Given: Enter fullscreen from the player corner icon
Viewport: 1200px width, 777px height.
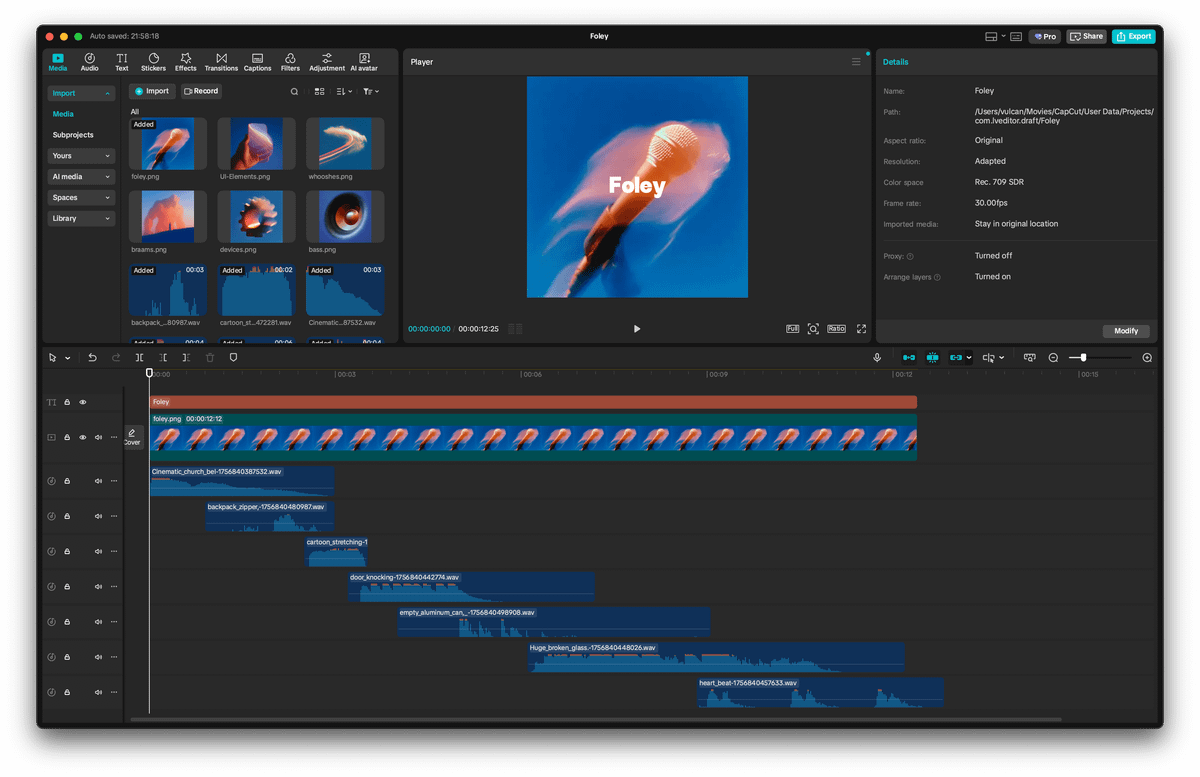Looking at the screenshot, I should tap(861, 328).
